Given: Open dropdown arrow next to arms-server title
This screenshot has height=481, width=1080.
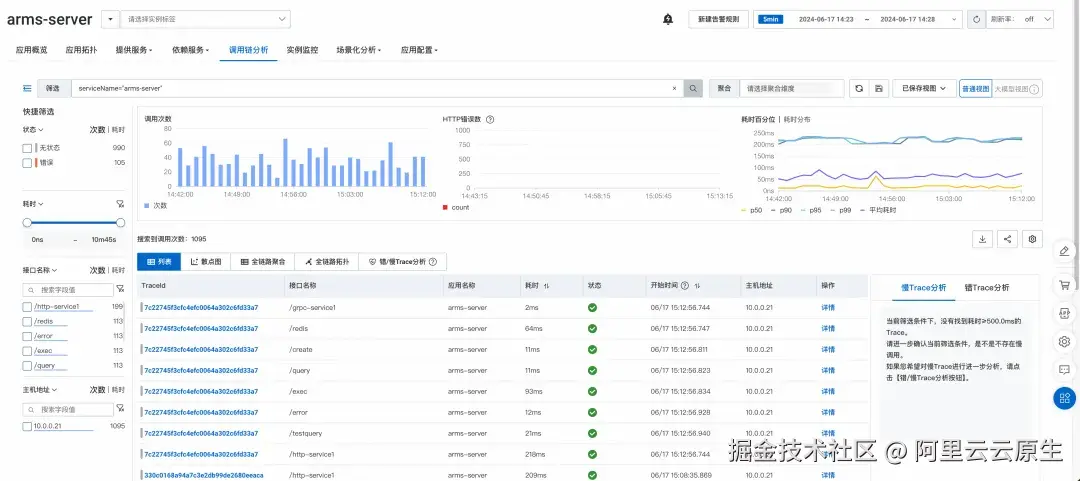Looking at the screenshot, I should pyautogui.click(x=110, y=19).
